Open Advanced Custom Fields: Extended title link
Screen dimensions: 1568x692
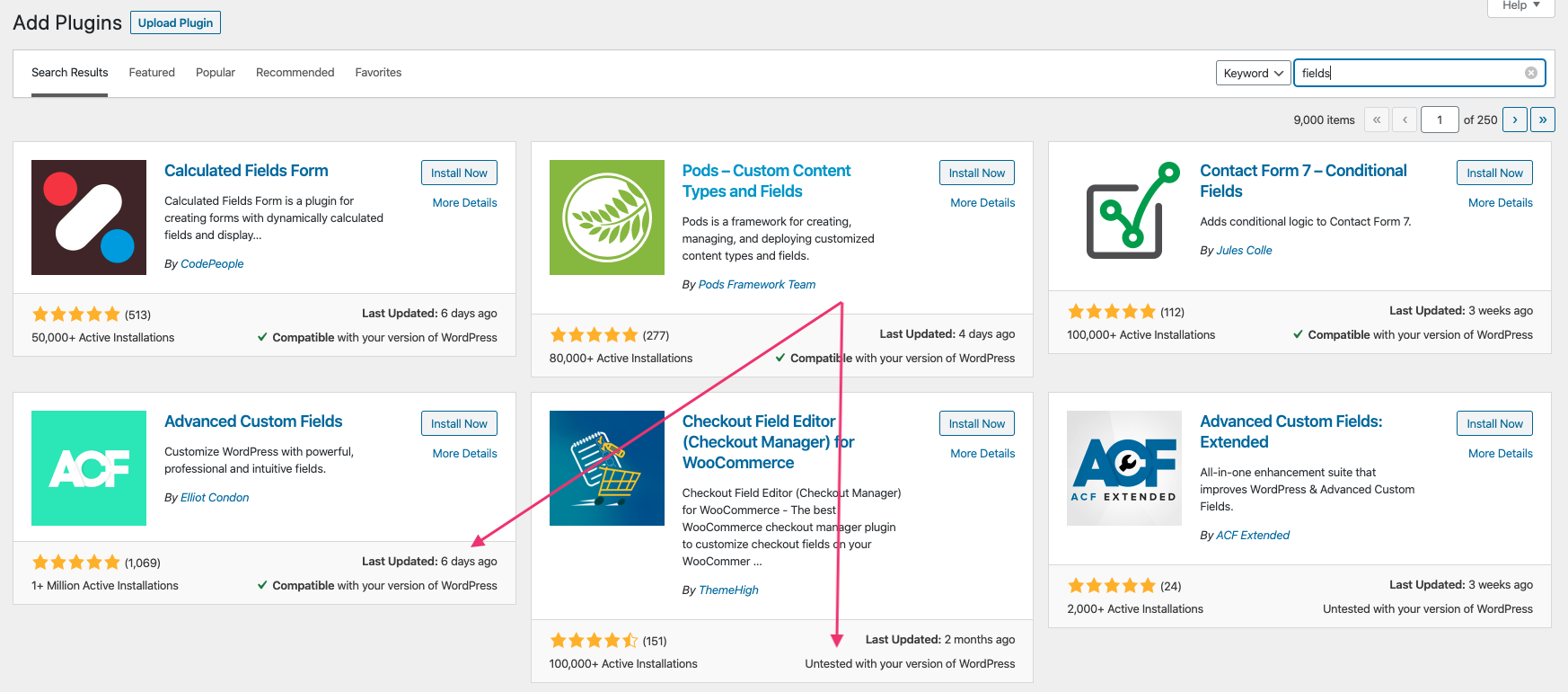1291,431
